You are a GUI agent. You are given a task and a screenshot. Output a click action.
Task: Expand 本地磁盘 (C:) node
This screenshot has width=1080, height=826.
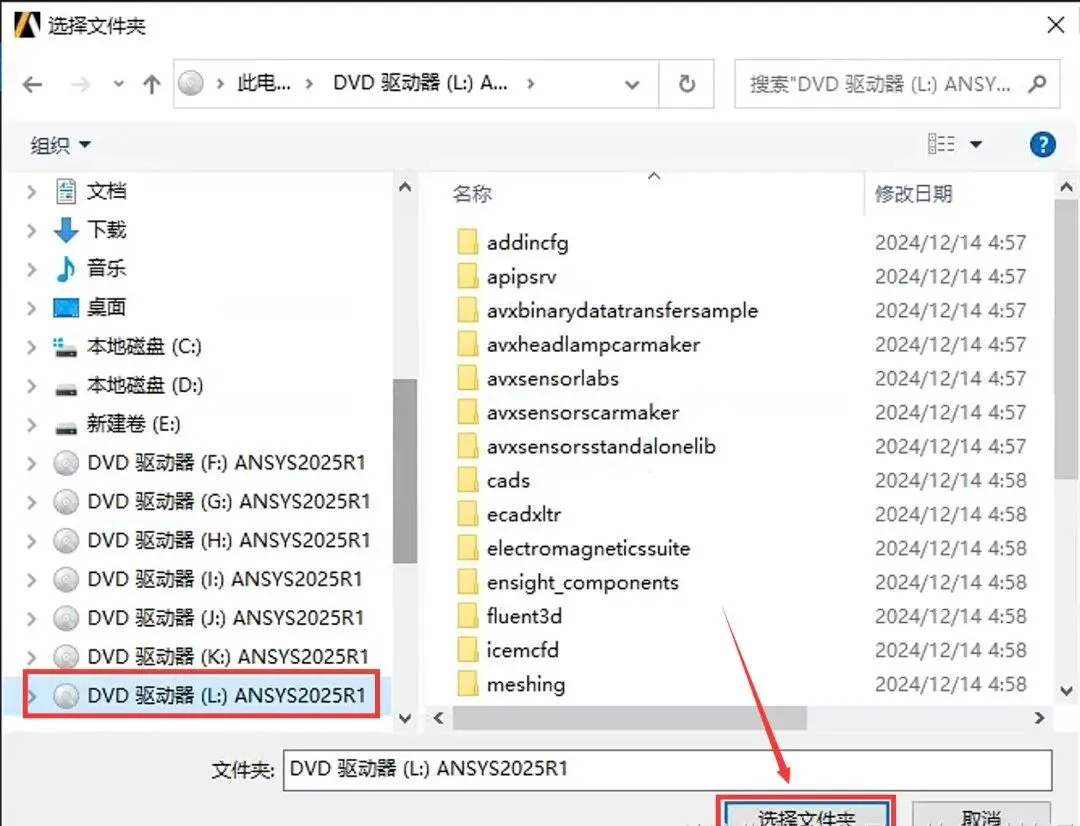click(31, 347)
